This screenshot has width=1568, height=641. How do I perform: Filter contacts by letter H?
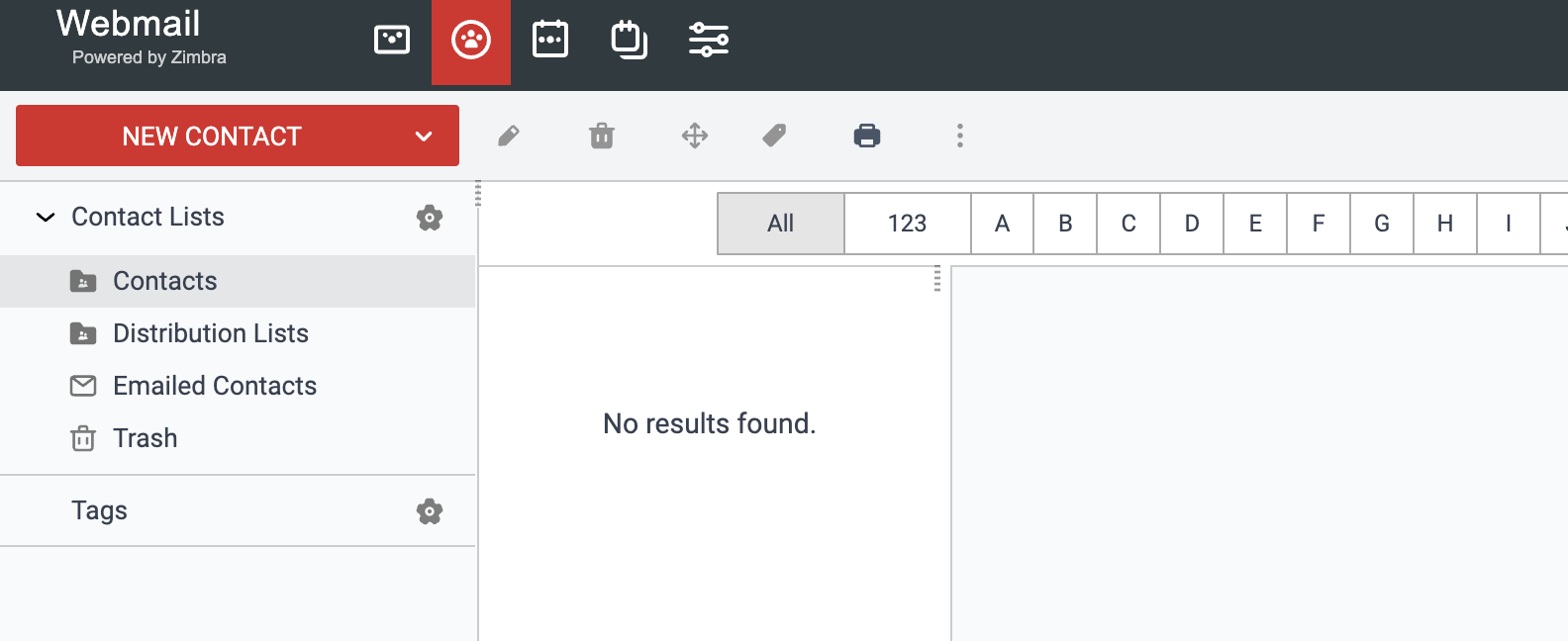[x=1446, y=224]
